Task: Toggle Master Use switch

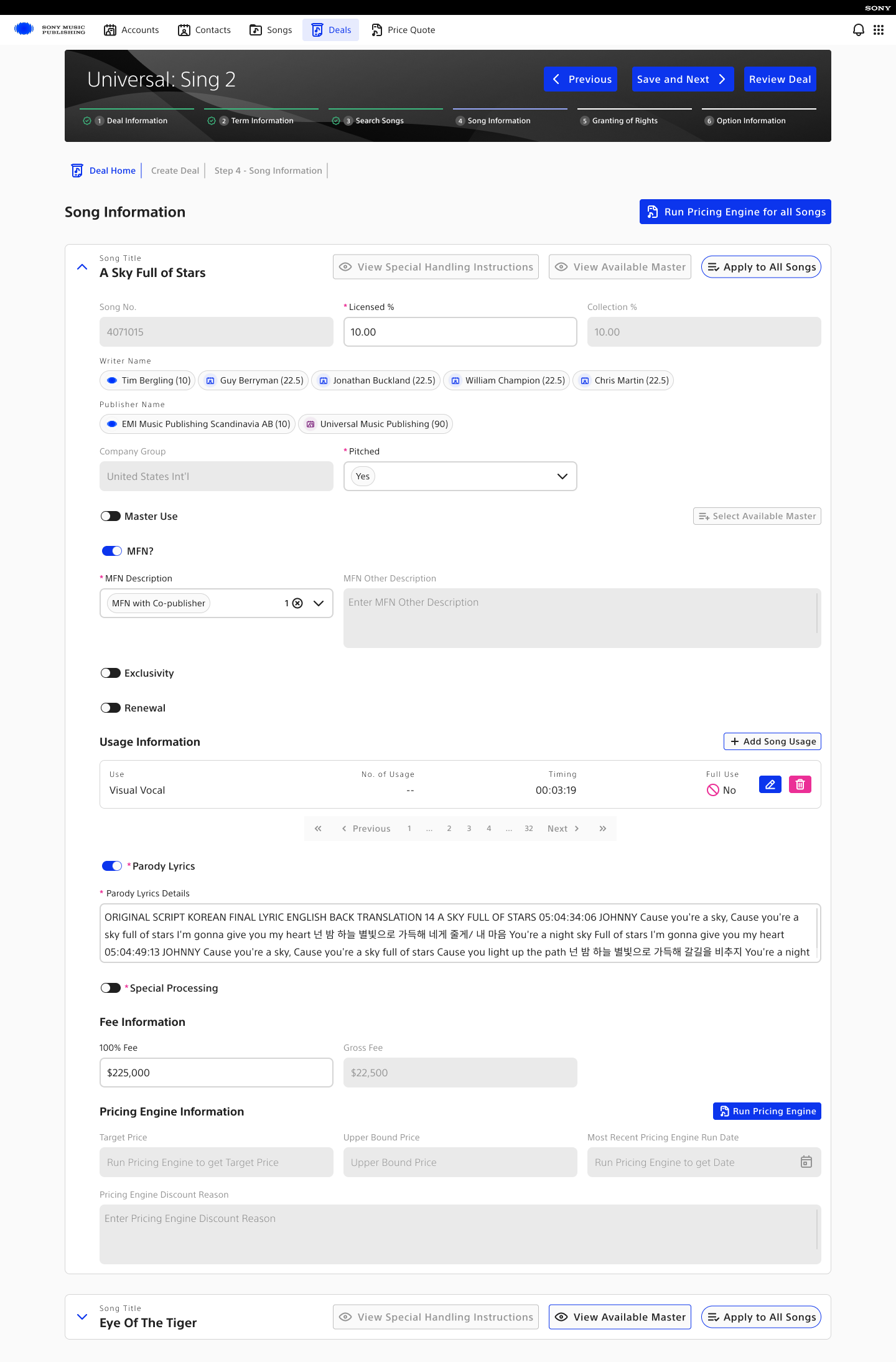Action: coord(111,516)
